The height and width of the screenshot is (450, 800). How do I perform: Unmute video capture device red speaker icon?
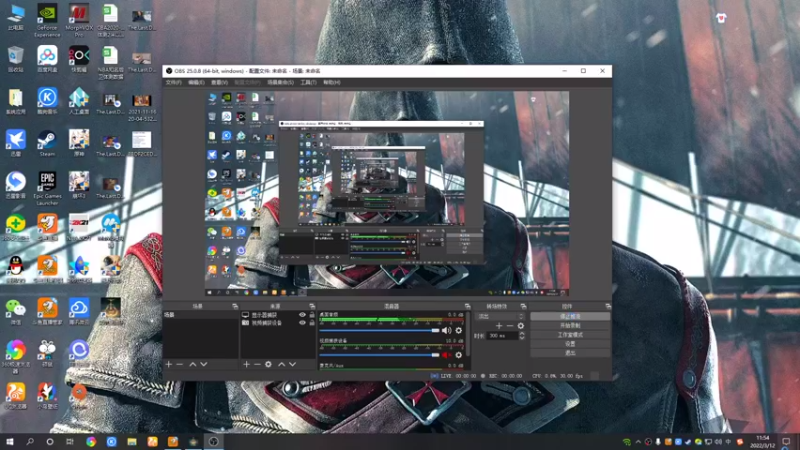(x=446, y=355)
